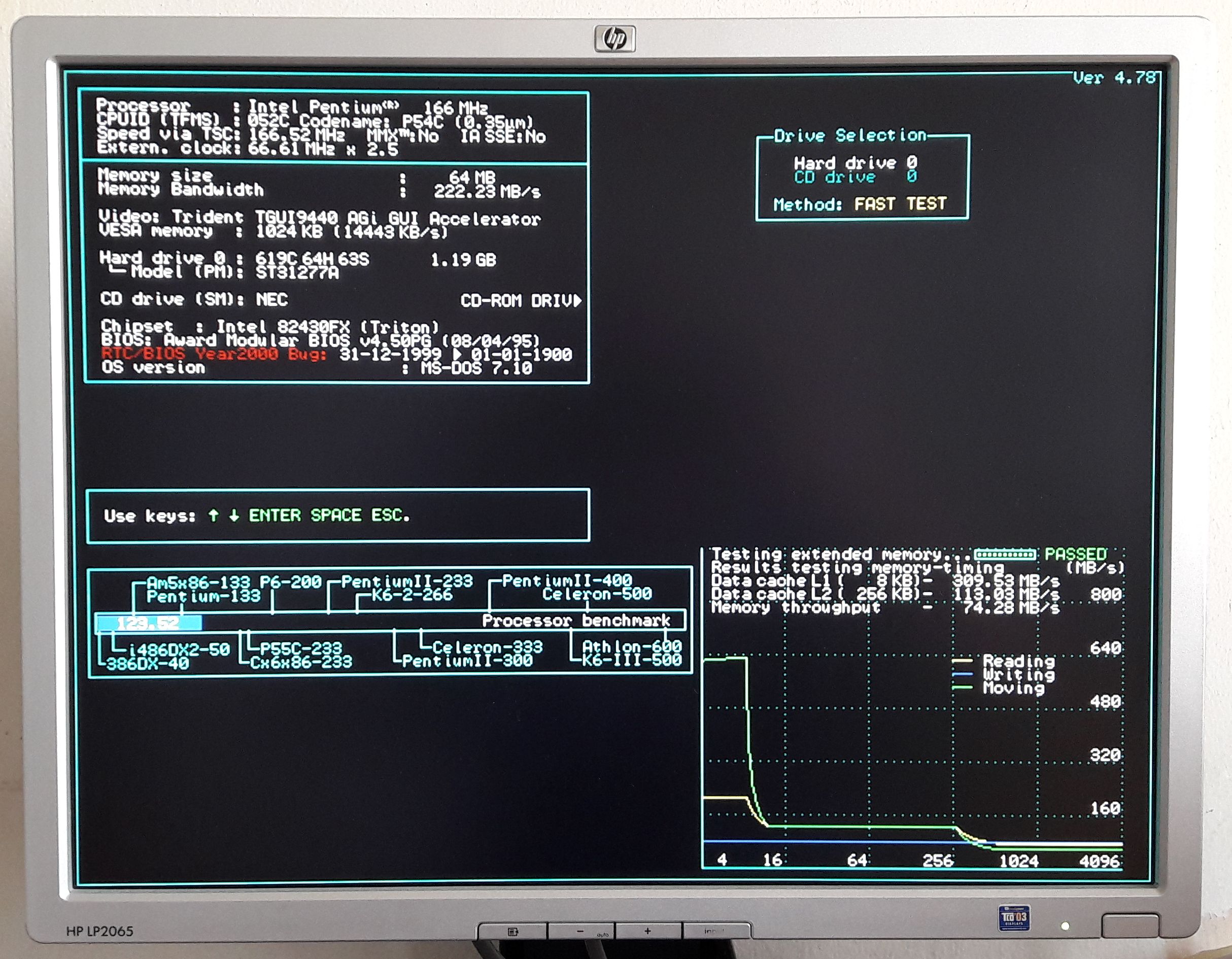This screenshot has width=1232, height=959.
Task: Click the 'PentiumII-400' benchmark label
Action: [567, 580]
